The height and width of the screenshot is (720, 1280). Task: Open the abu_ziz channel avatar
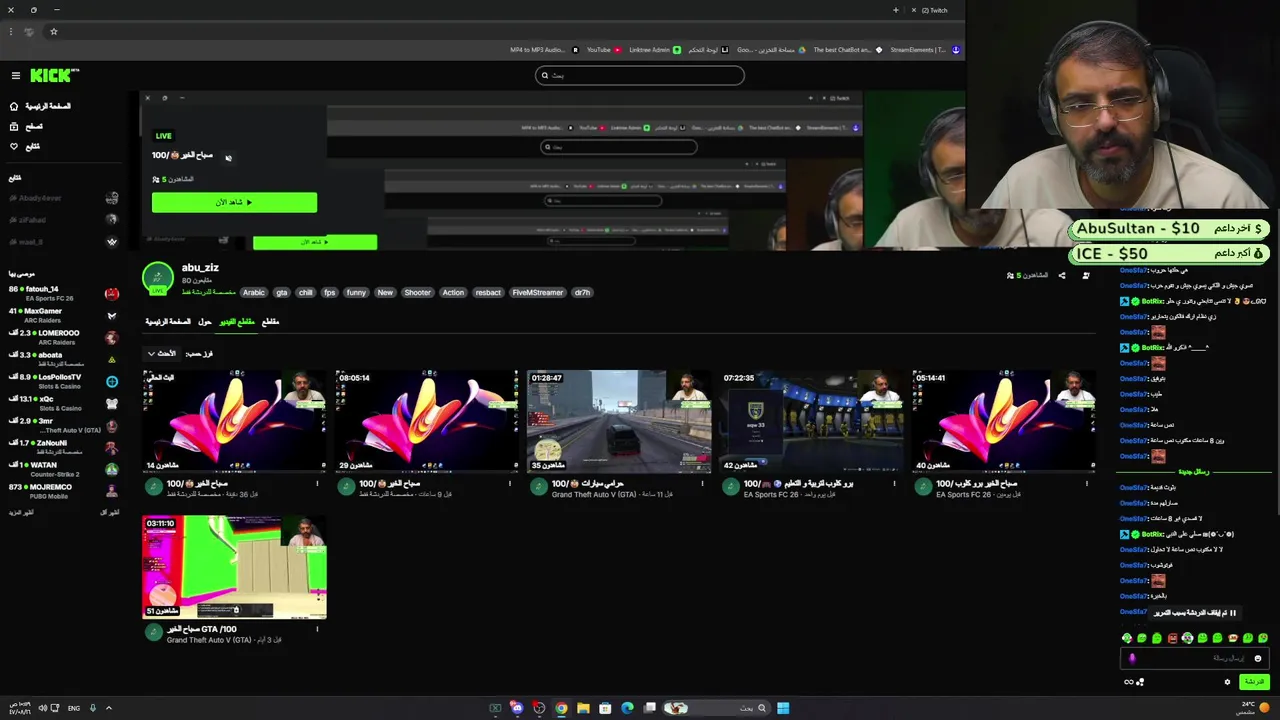[x=158, y=278]
